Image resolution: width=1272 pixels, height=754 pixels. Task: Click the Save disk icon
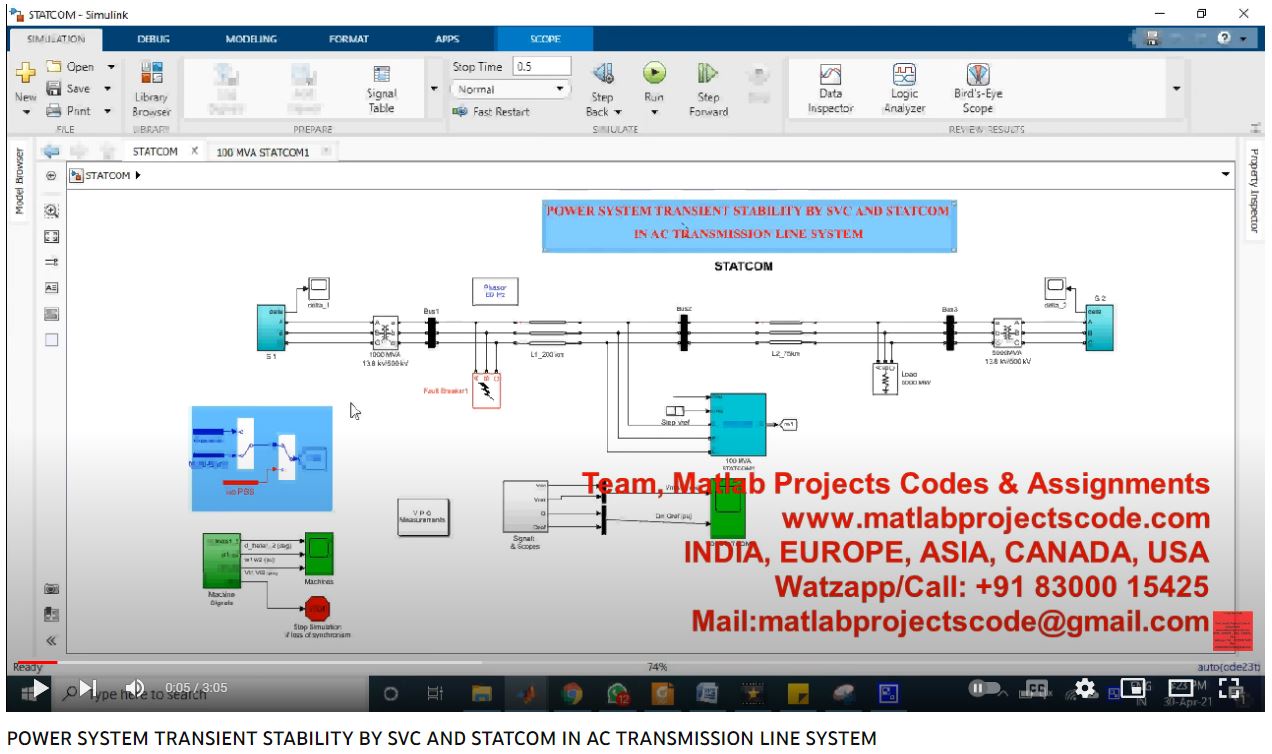[54, 89]
